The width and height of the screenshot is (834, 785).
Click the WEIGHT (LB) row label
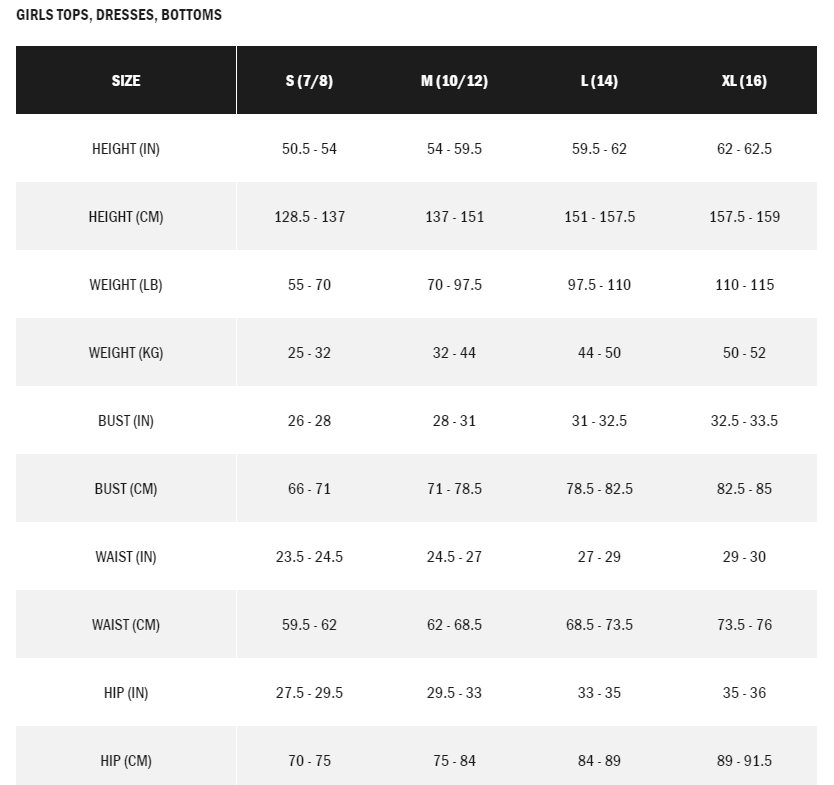[126, 285]
